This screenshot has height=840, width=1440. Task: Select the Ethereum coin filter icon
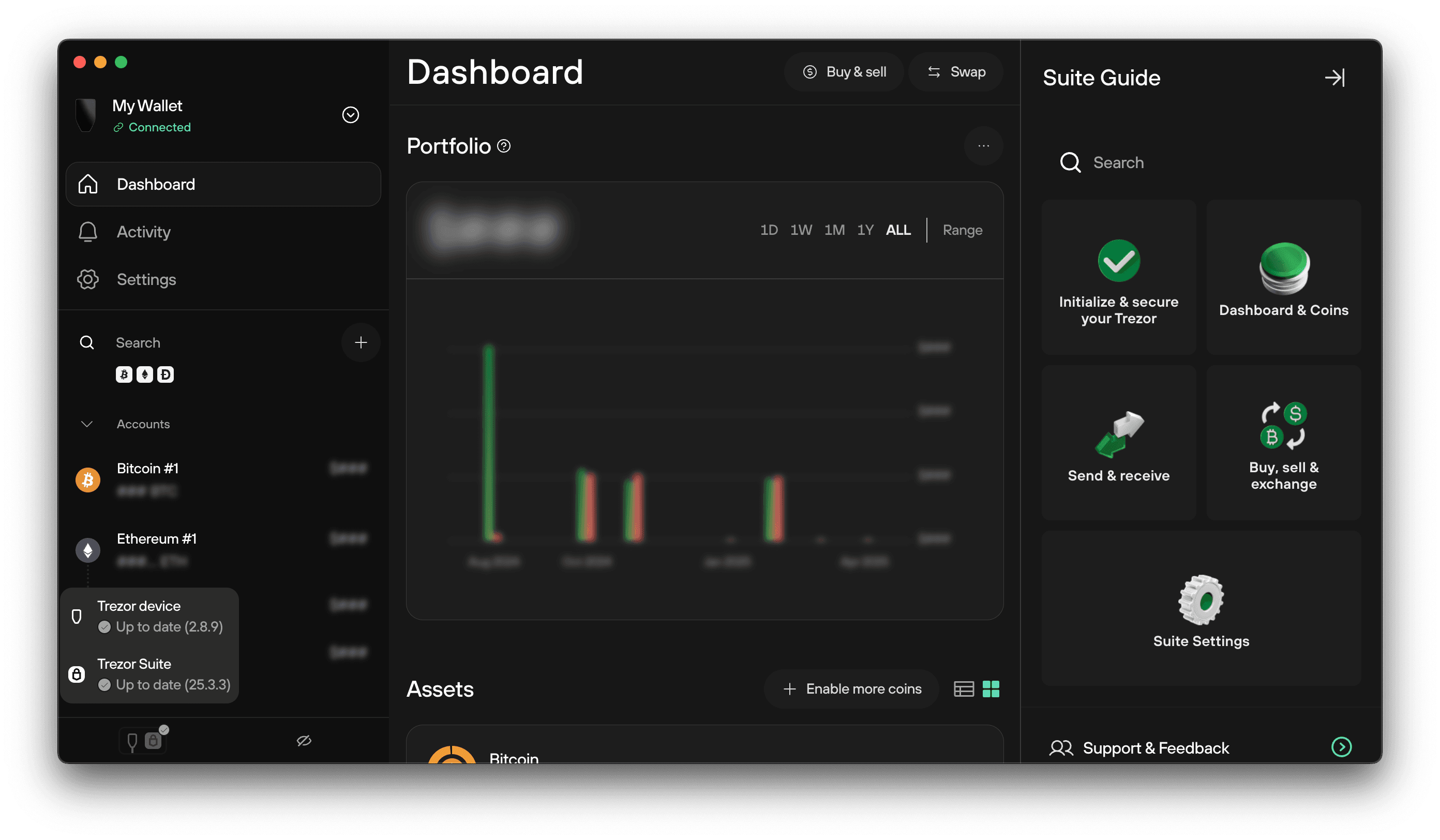click(x=145, y=374)
